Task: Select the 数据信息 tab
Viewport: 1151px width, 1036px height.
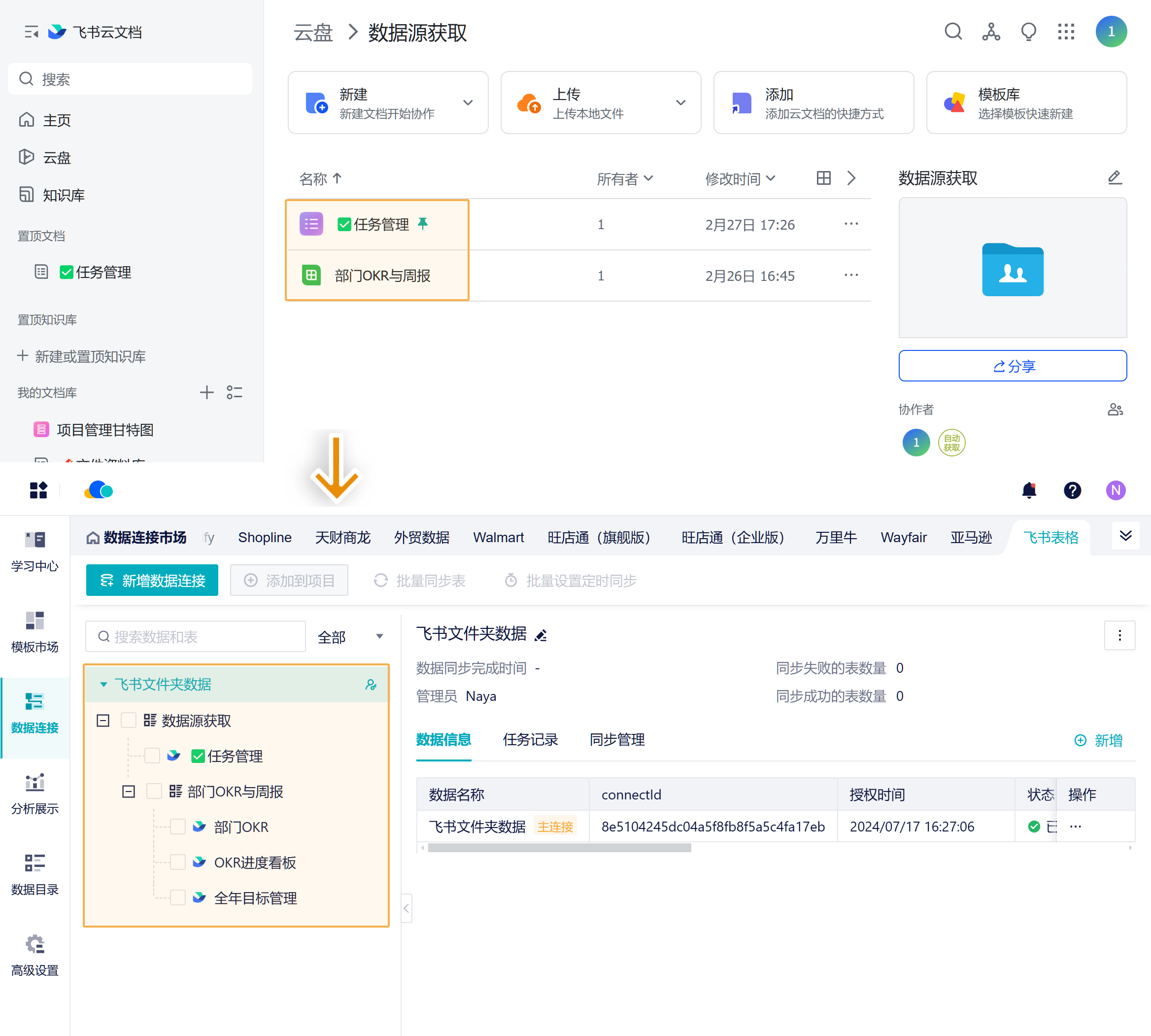Action: (443, 739)
